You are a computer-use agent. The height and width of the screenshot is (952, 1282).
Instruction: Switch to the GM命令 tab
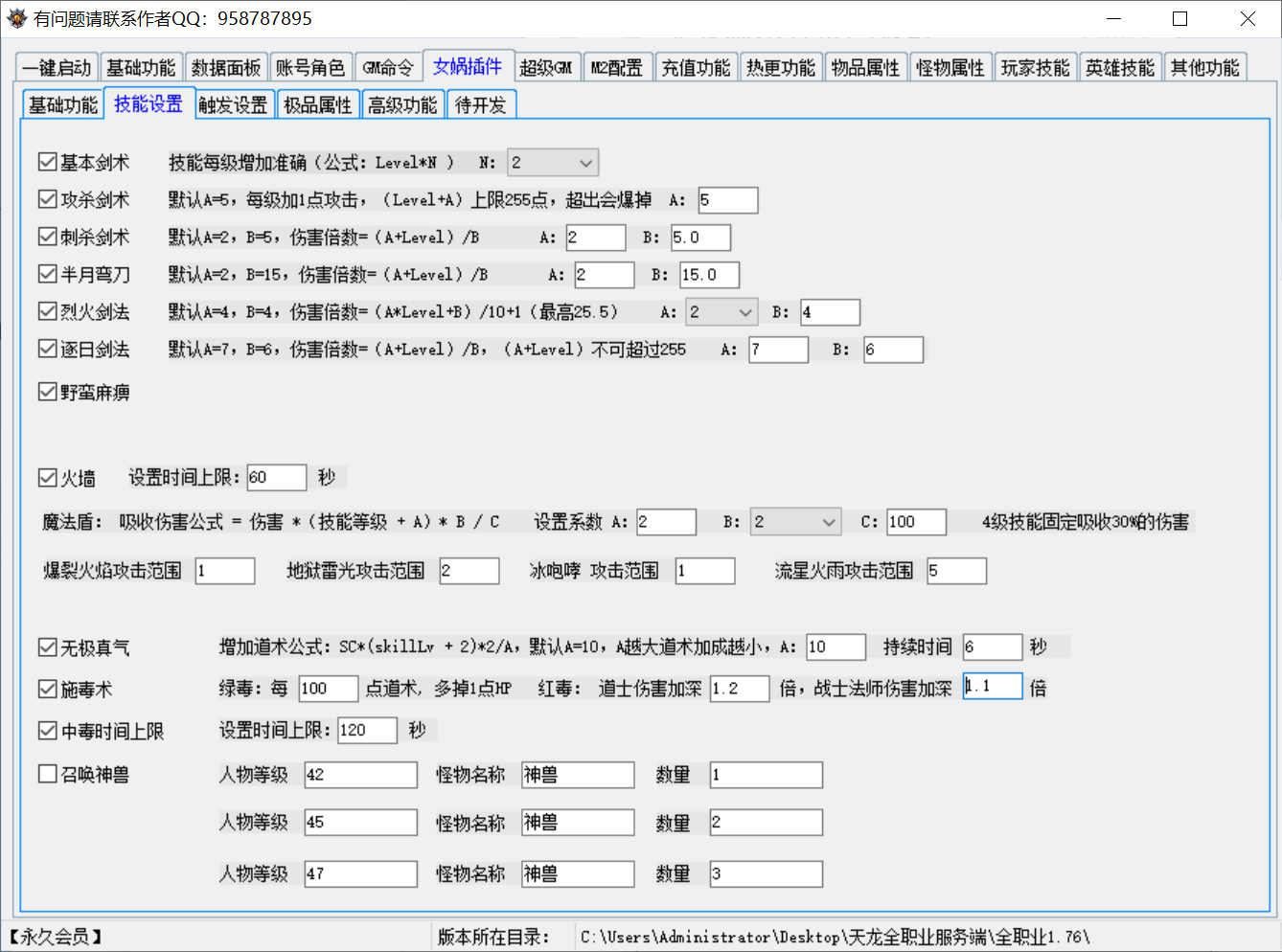point(388,67)
